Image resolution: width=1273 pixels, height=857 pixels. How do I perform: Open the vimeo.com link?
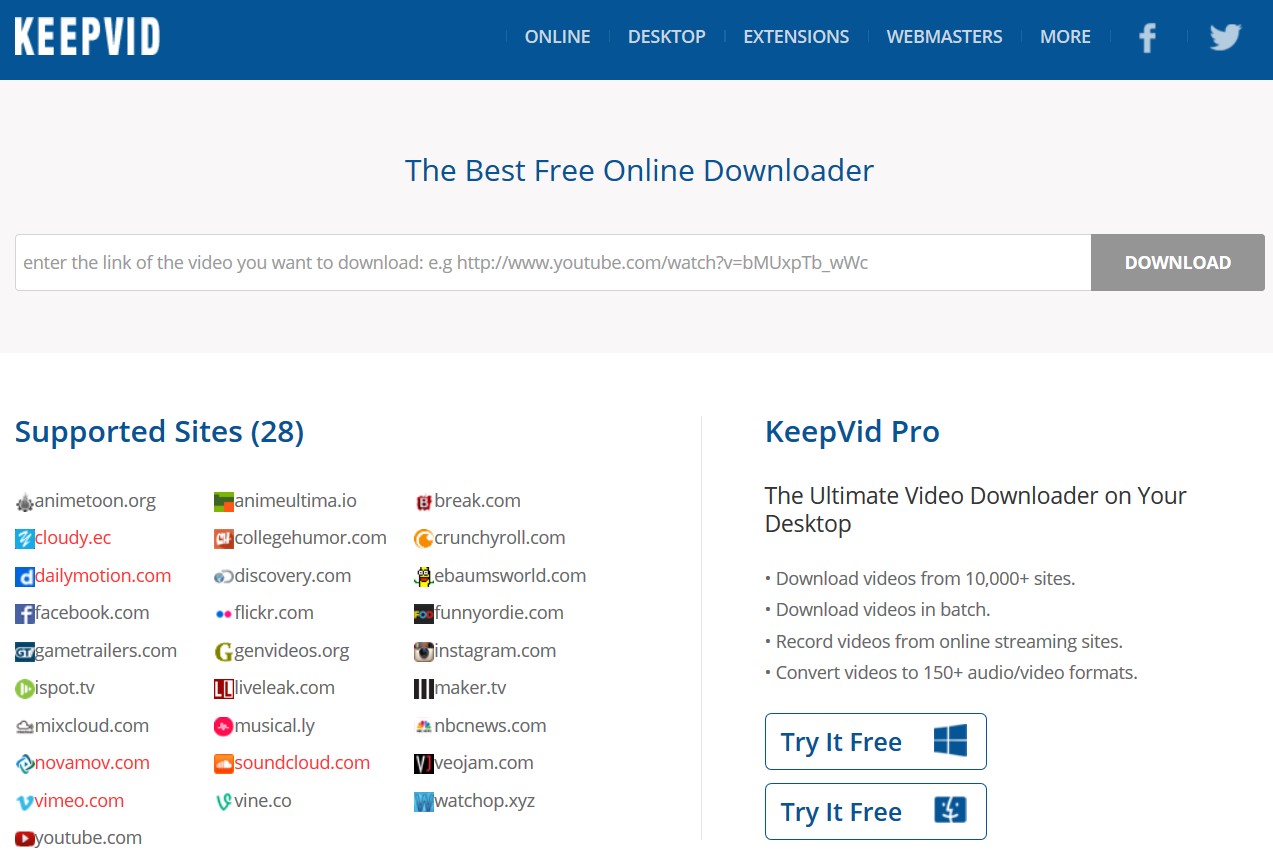pyautogui.click(x=80, y=801)
